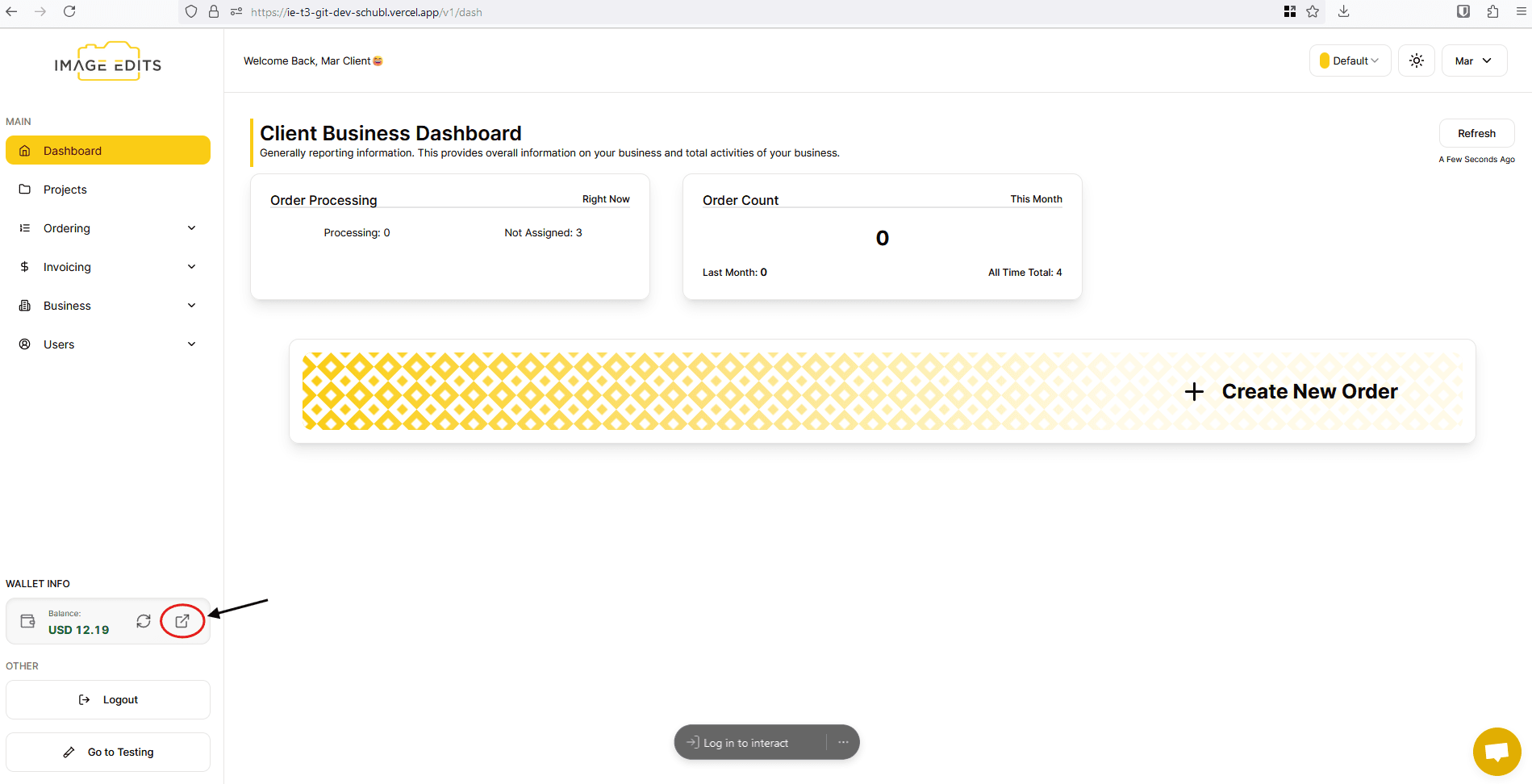Open browser downloads icon
This screenshot has height=784, width=1532.
tap(1343, 12)
